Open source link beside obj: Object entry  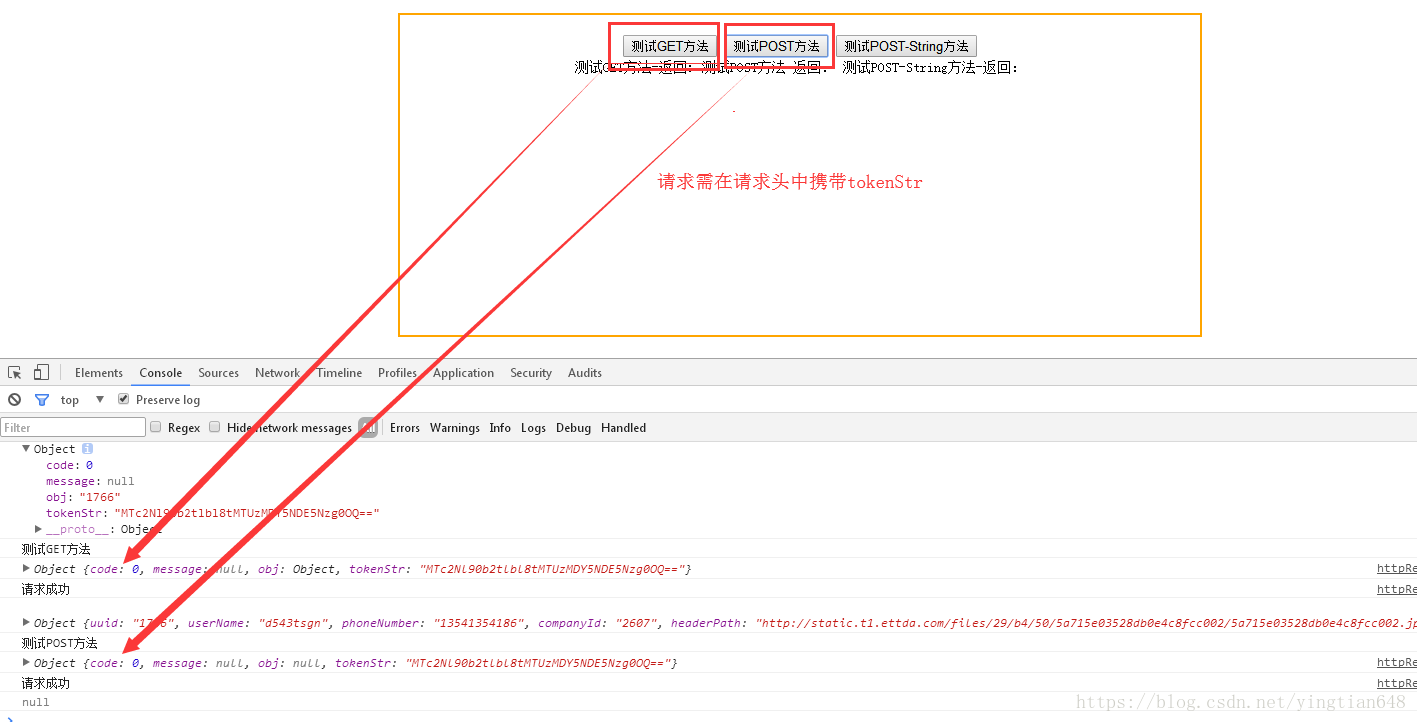pos(1397,569)
